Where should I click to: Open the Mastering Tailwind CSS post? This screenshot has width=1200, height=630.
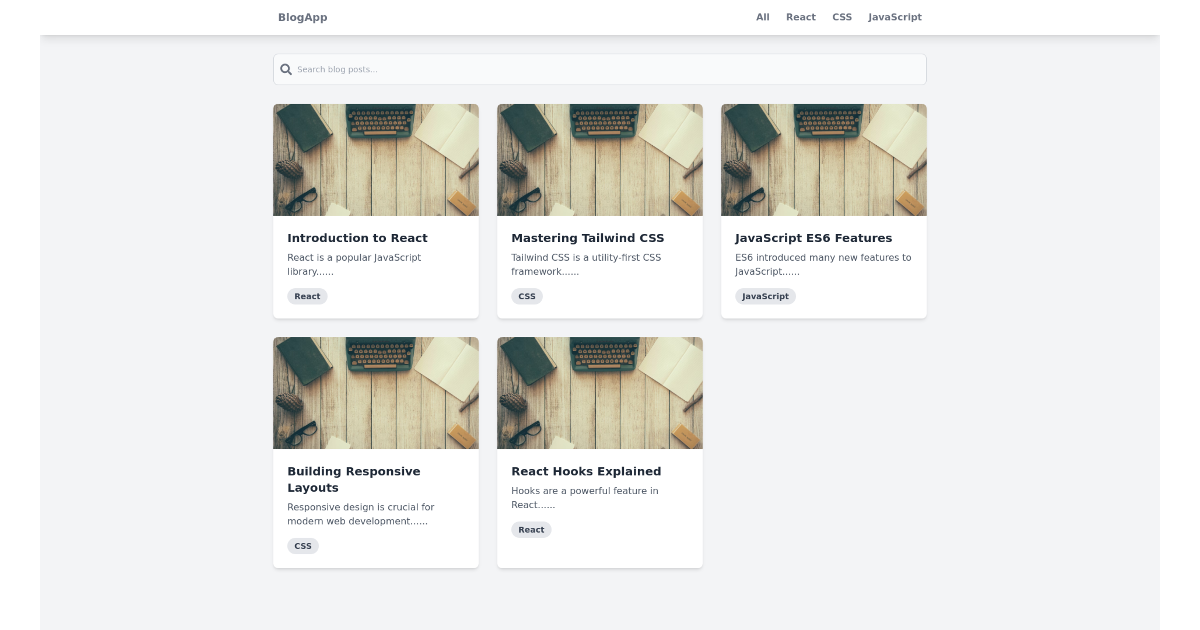pos(588,238)
